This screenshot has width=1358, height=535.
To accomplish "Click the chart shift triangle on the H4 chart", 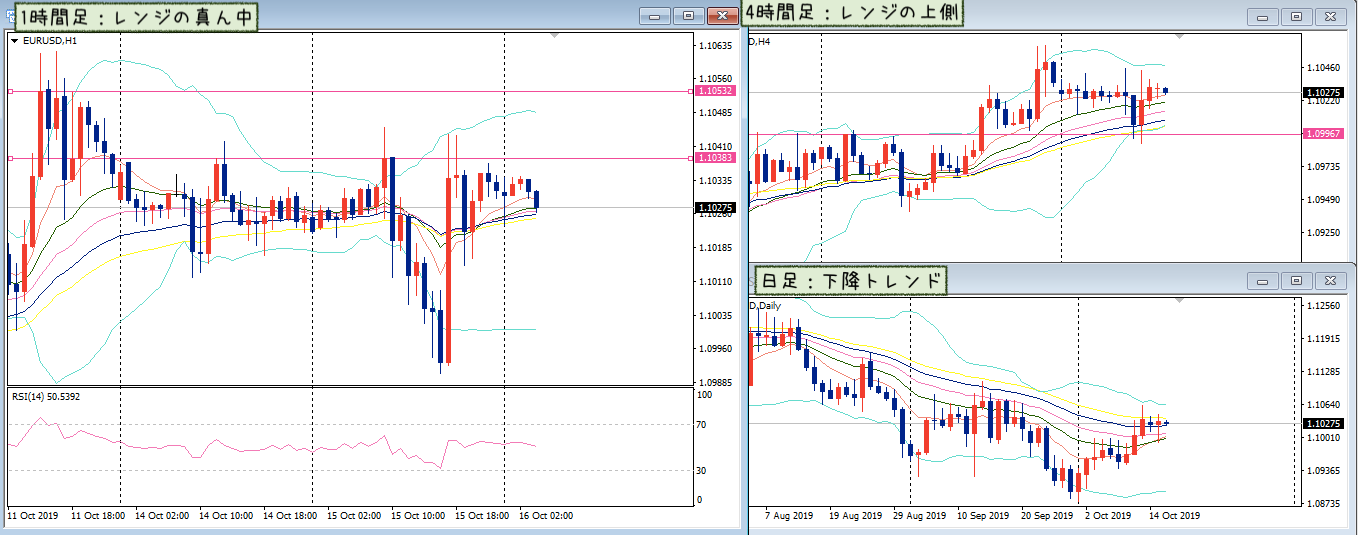I will point(1180,35).
